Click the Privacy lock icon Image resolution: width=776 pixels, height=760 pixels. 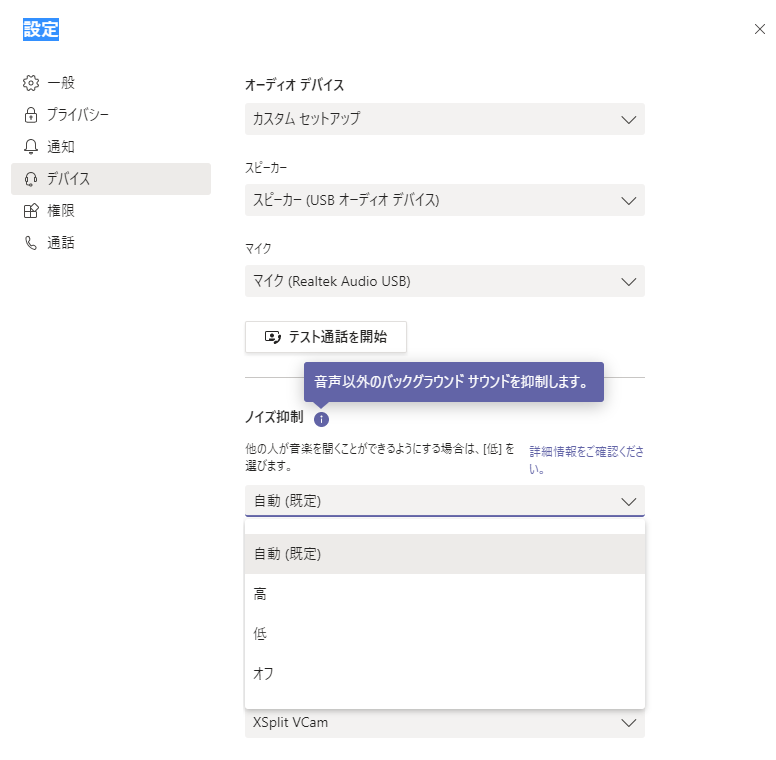(x=31, y=115)
